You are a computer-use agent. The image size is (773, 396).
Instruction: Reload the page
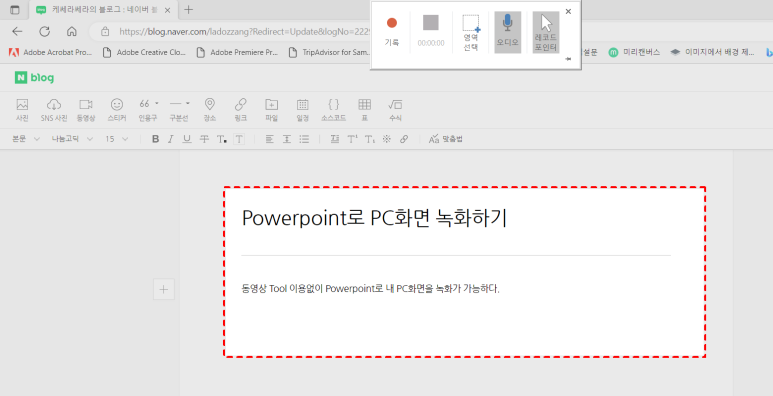point(44,32)
